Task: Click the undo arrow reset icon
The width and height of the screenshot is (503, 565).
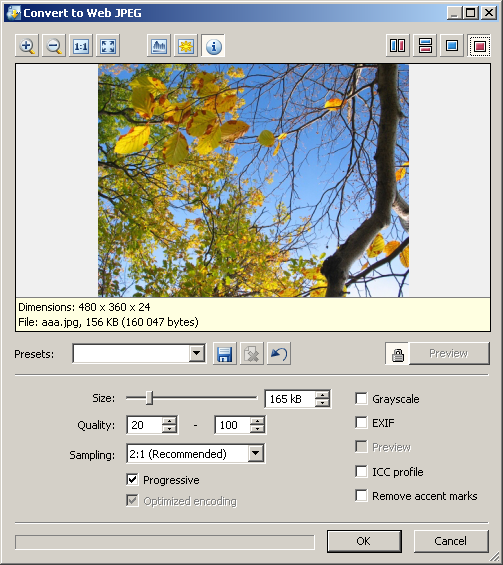Action: click(x=279, y=353)
